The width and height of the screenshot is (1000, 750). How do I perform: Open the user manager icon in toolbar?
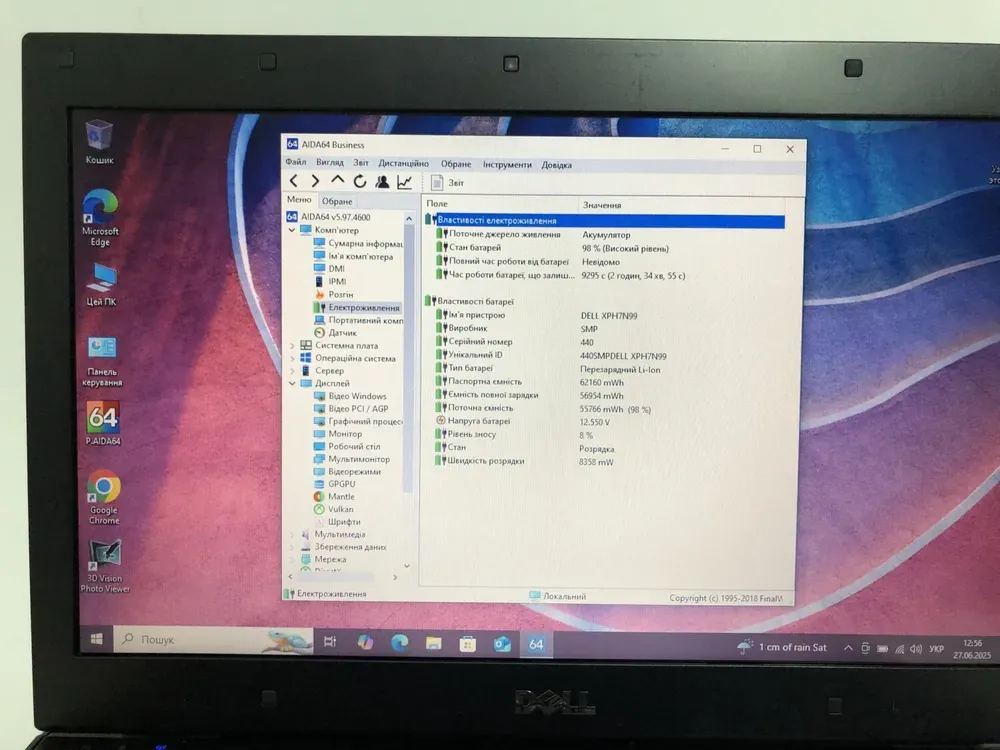(x=382, y=182)
